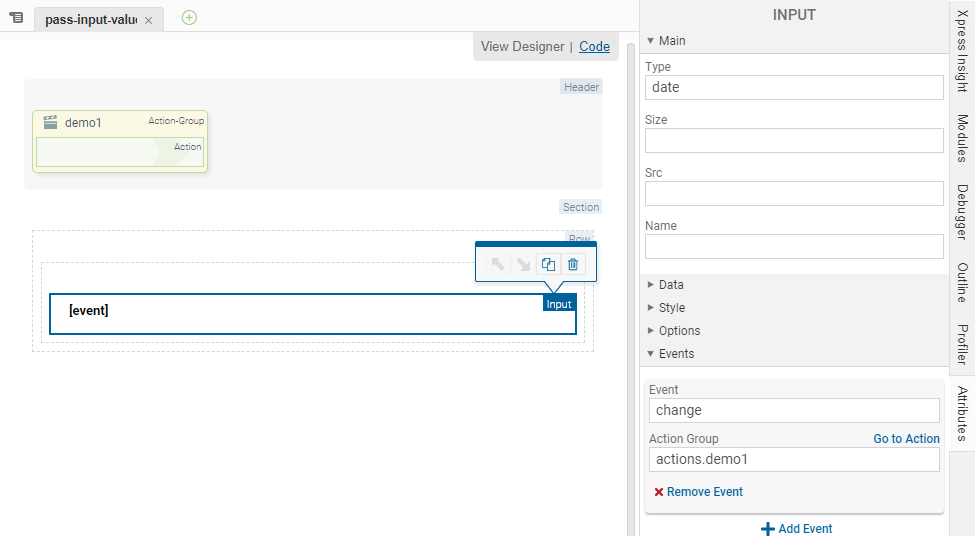The height and width of the screenshot is (536, 976).
Task: Click the move up-left arrow icon
Action: [497, 265]
